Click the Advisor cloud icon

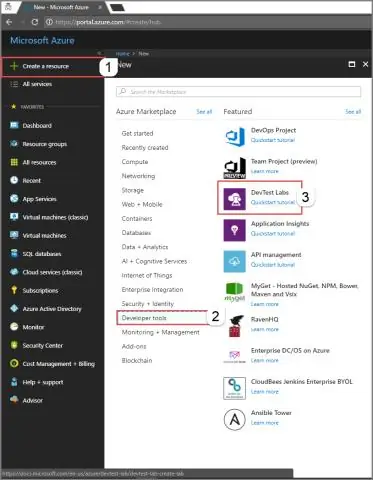pos(14,400)
